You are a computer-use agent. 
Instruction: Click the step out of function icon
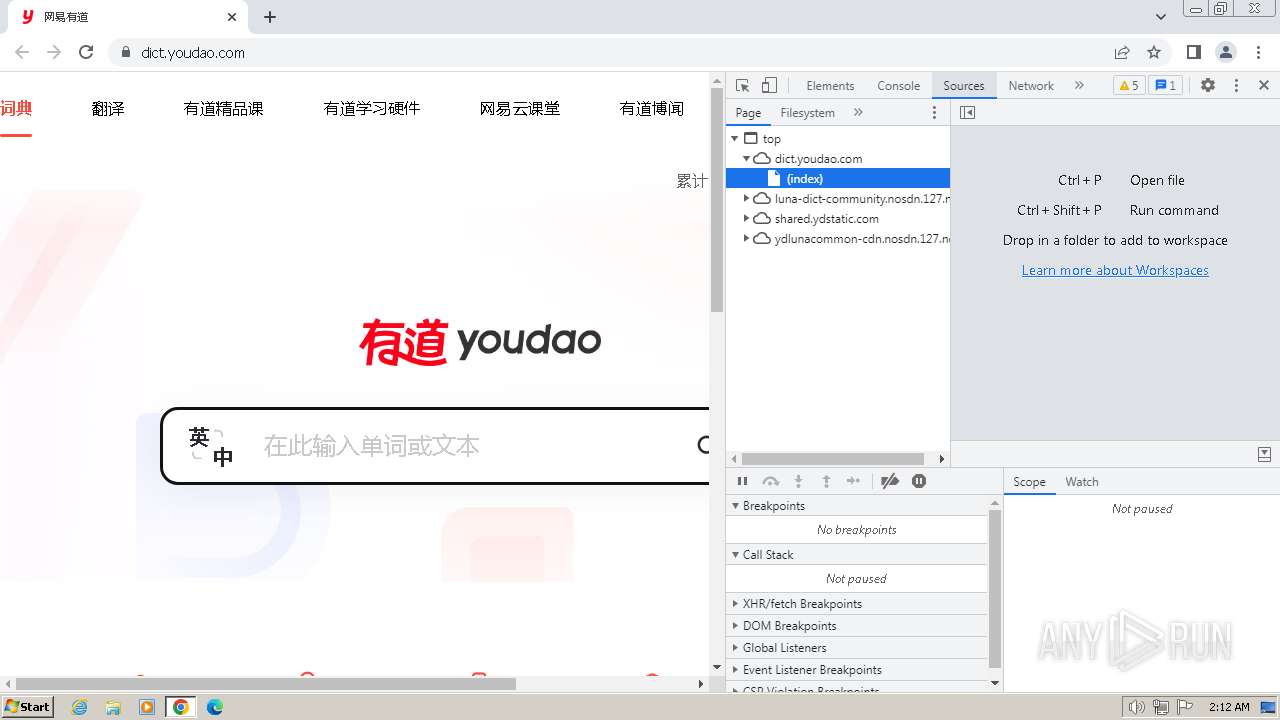pyautogui.click(x=826, y=481)
